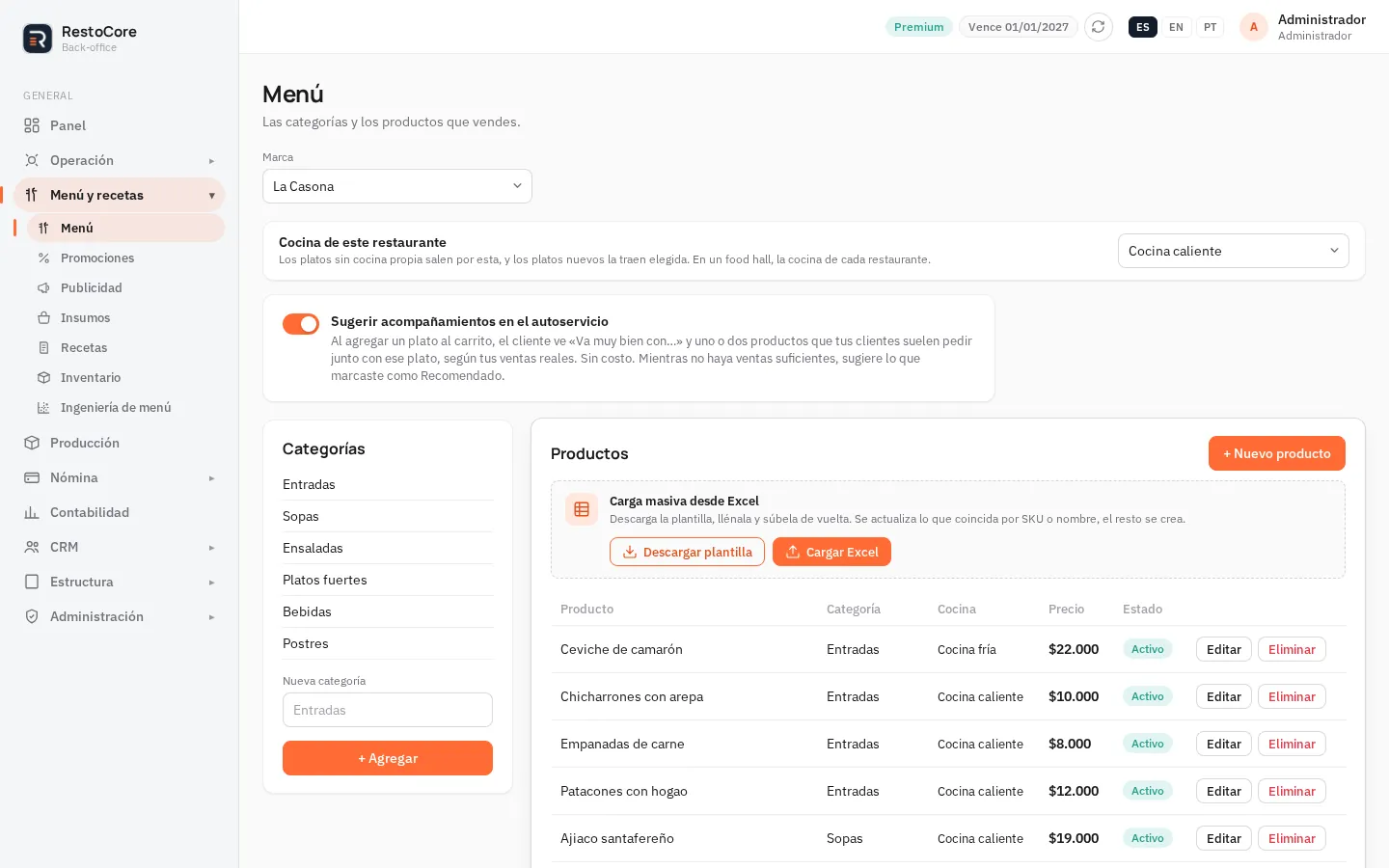Click Descargar plantilla button
1389x868 pixels.
coord(687,552)
